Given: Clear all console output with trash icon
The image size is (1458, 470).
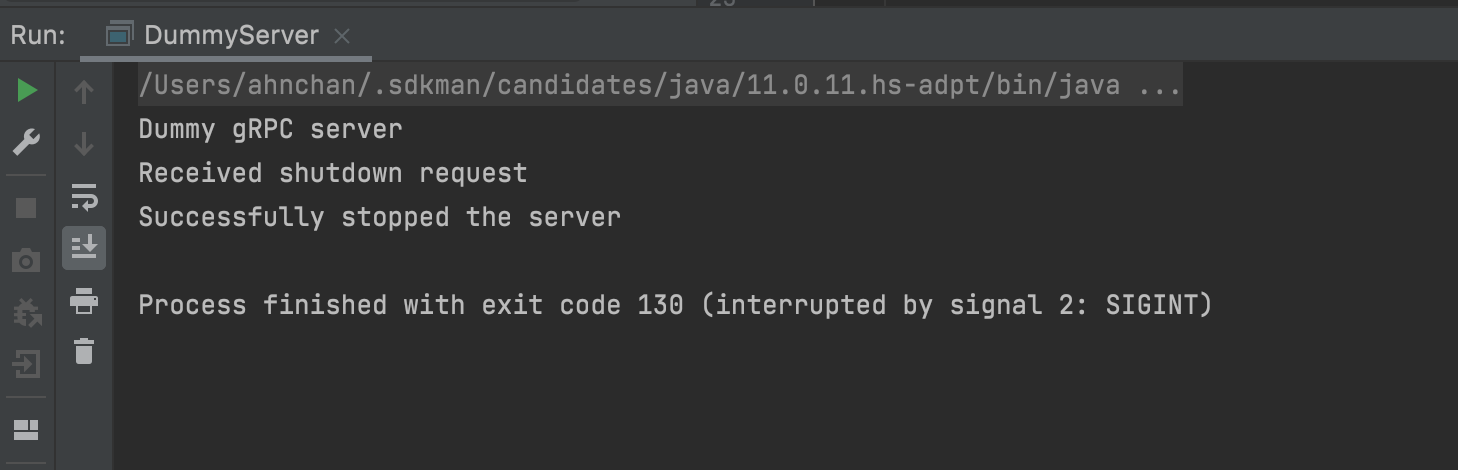Looking at the screenshot, I should (84, 351).
